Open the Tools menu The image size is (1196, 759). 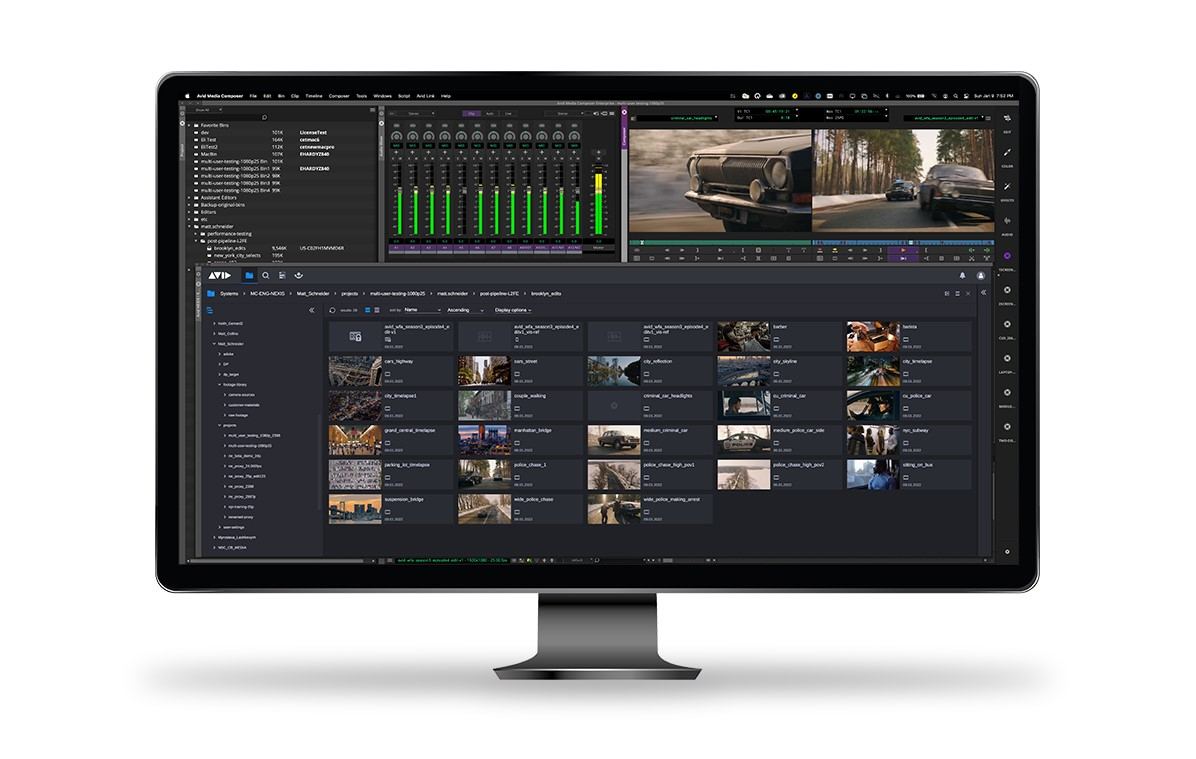pyautogui.click(x=362, y=96)
